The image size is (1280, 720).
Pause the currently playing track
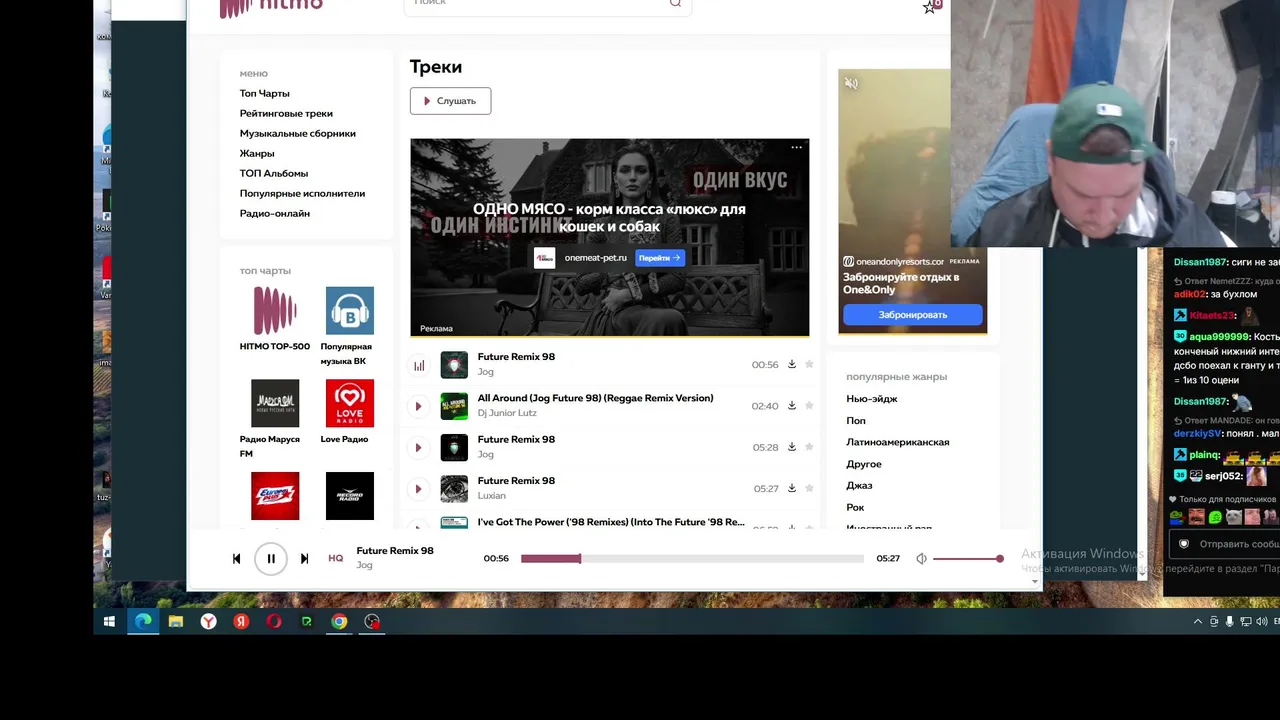(271, 559)
